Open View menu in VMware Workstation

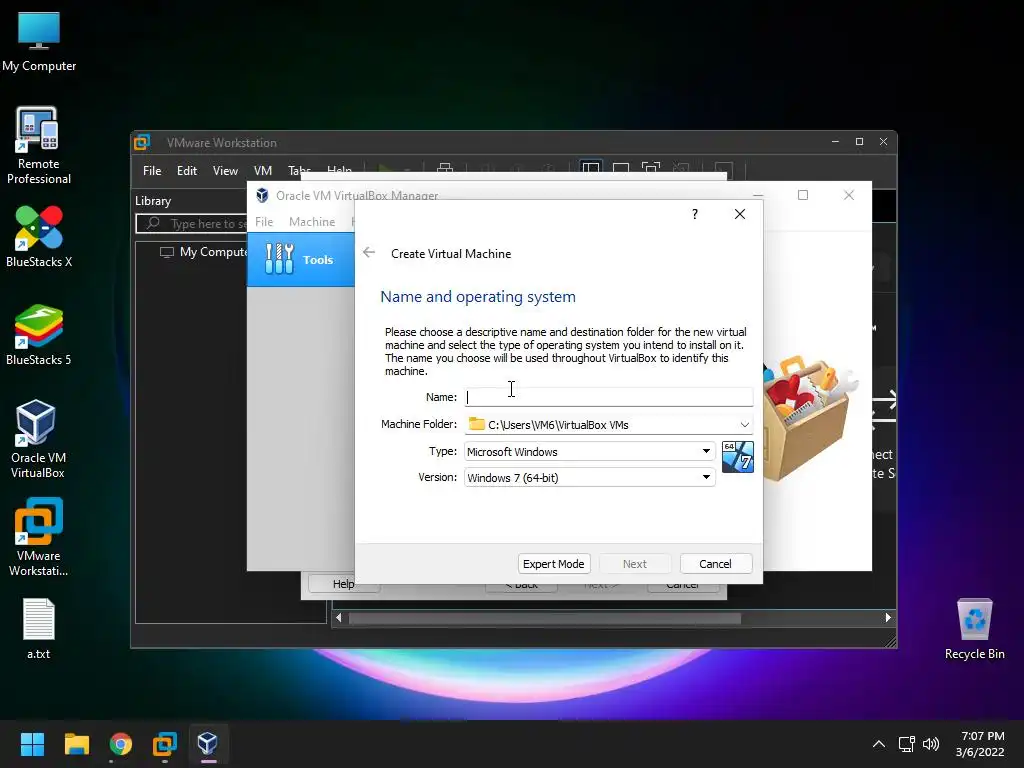coord(225,170)
